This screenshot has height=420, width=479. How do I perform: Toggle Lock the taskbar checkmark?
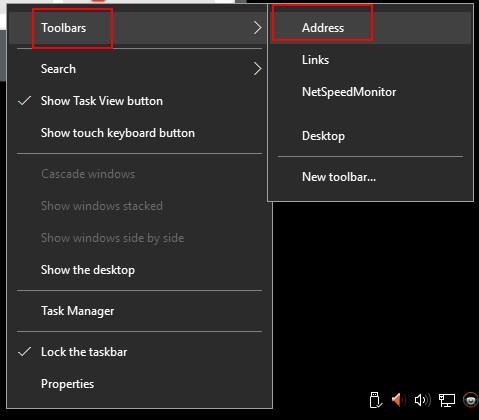click(25, 352)
